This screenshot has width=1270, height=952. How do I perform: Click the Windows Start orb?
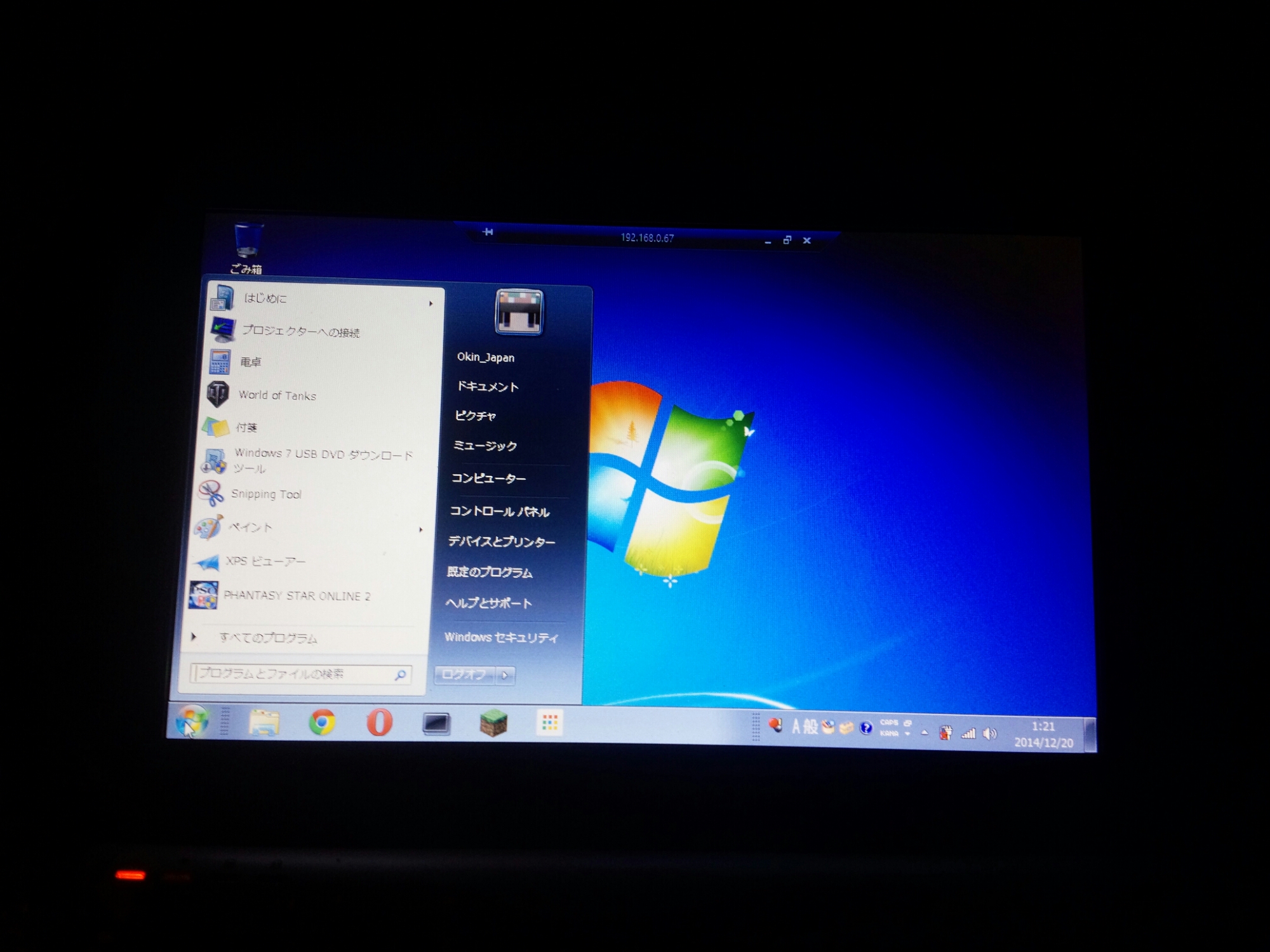coord(192,721)
